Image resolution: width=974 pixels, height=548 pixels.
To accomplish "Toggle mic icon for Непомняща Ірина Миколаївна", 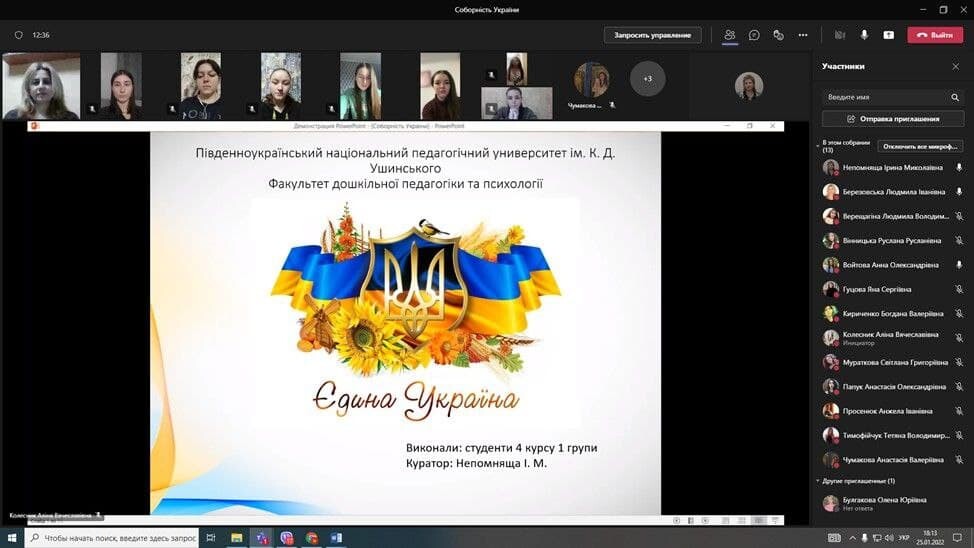I will click(x=959, y=168).
